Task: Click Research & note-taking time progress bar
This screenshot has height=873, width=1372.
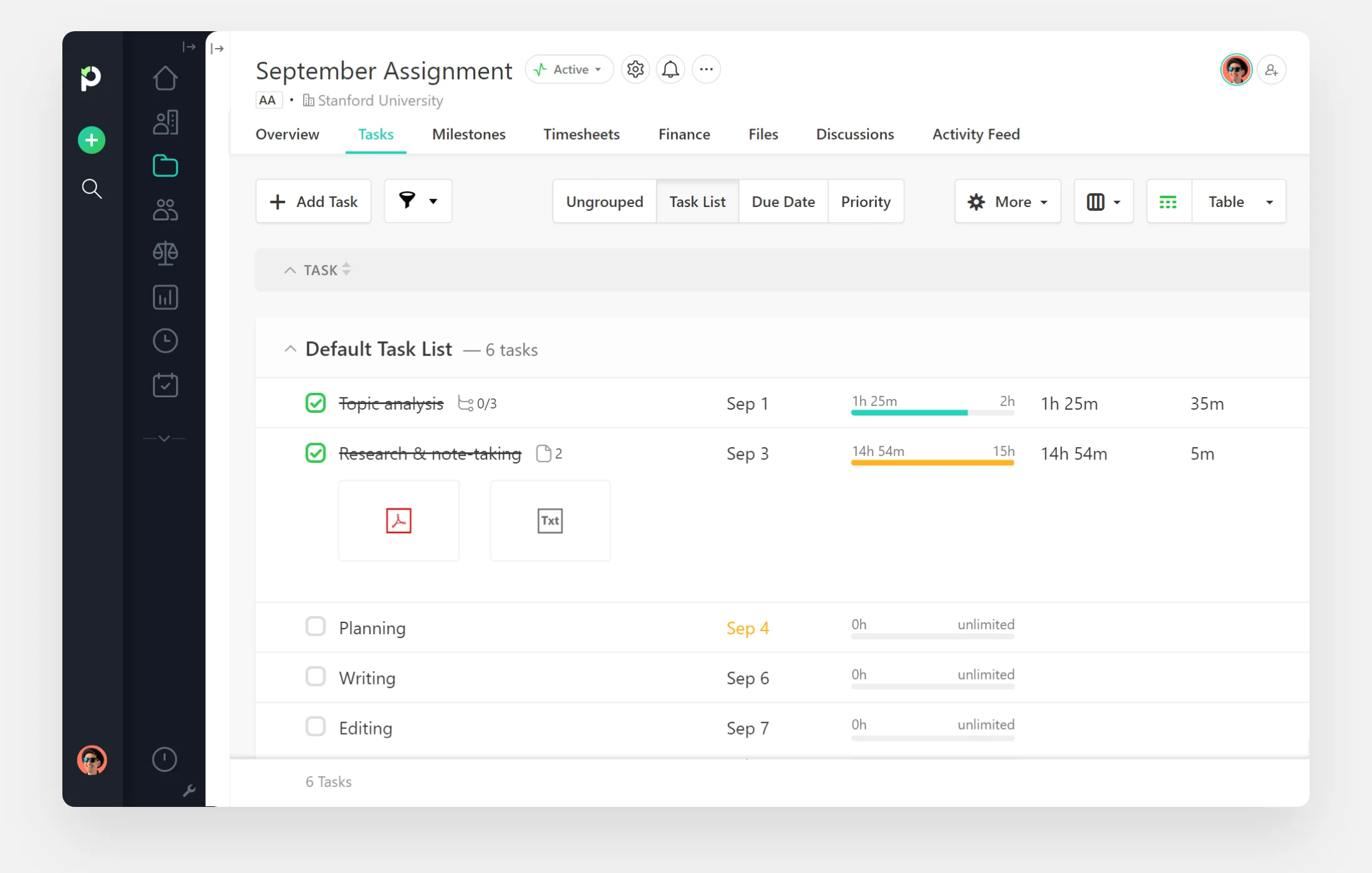Action: (x=932, y=462)
